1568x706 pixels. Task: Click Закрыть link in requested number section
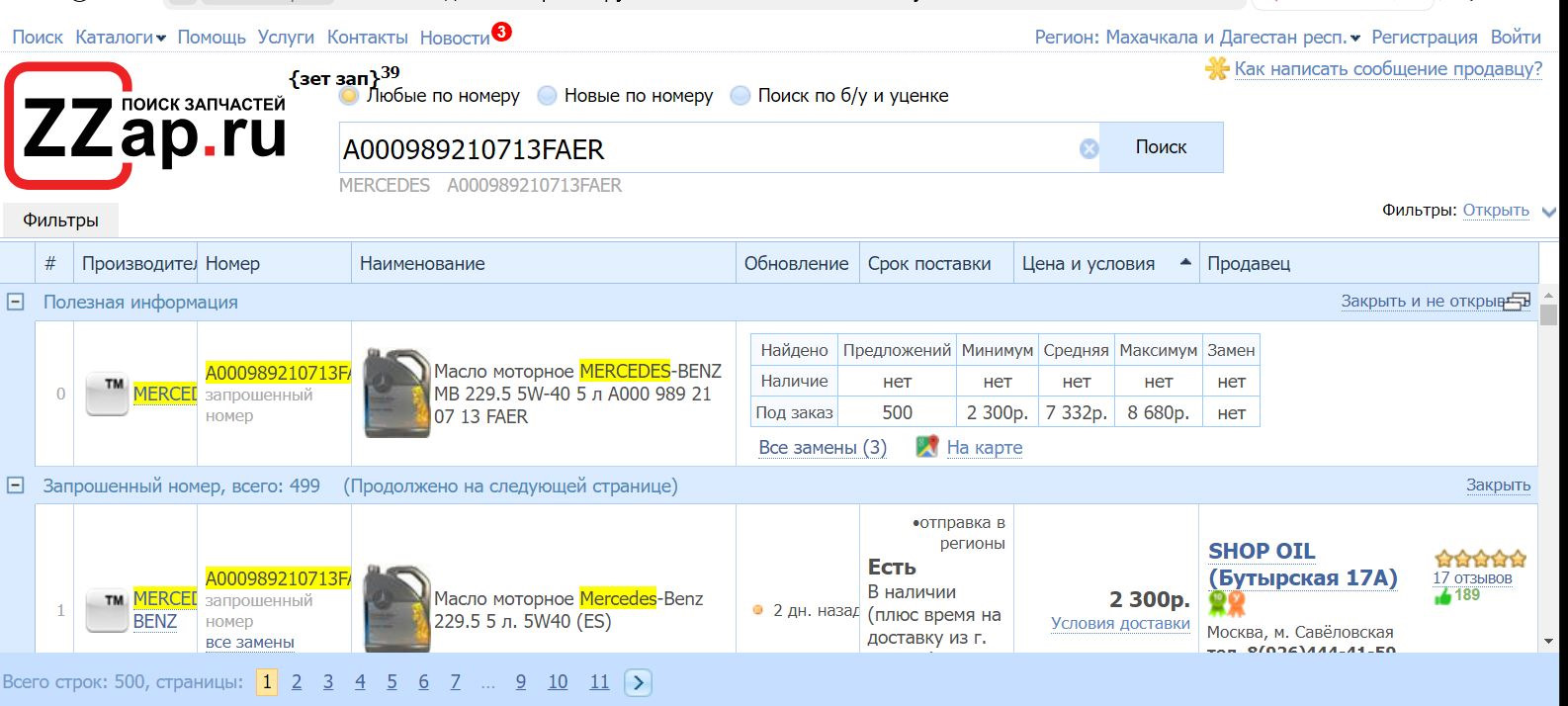point(1498,485)
